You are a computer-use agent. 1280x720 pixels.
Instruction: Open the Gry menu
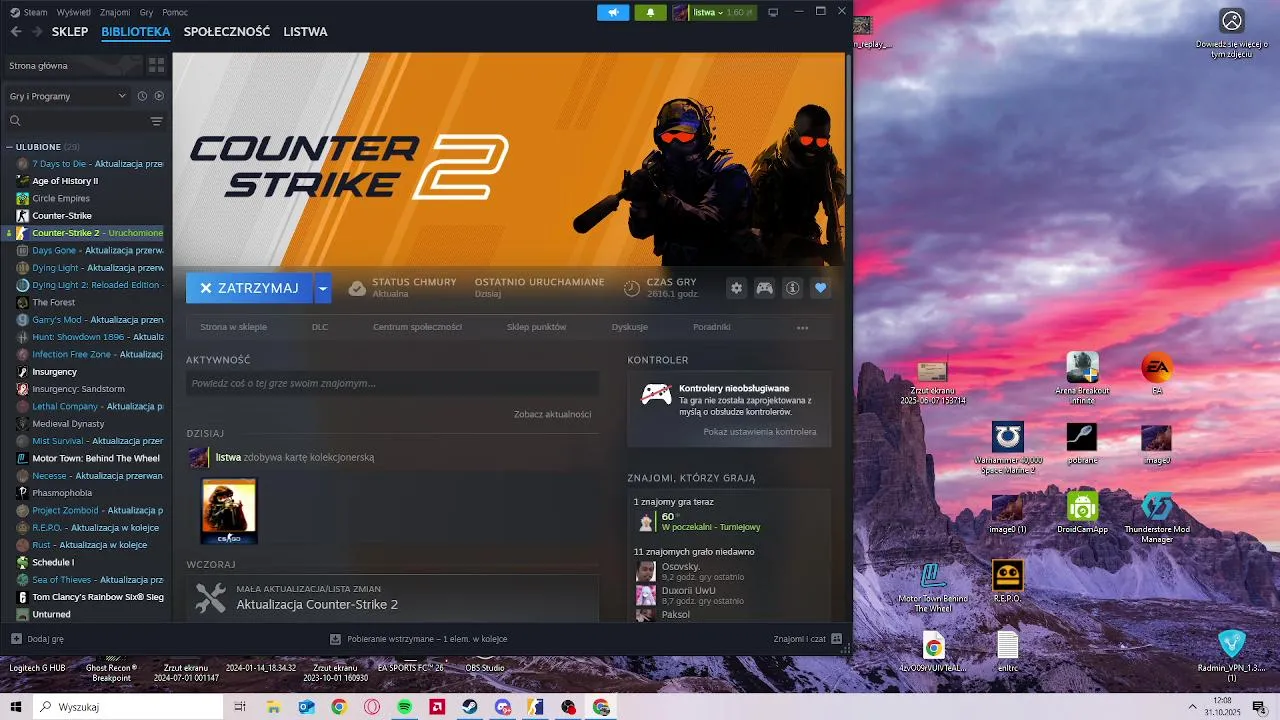pos(147,12)
